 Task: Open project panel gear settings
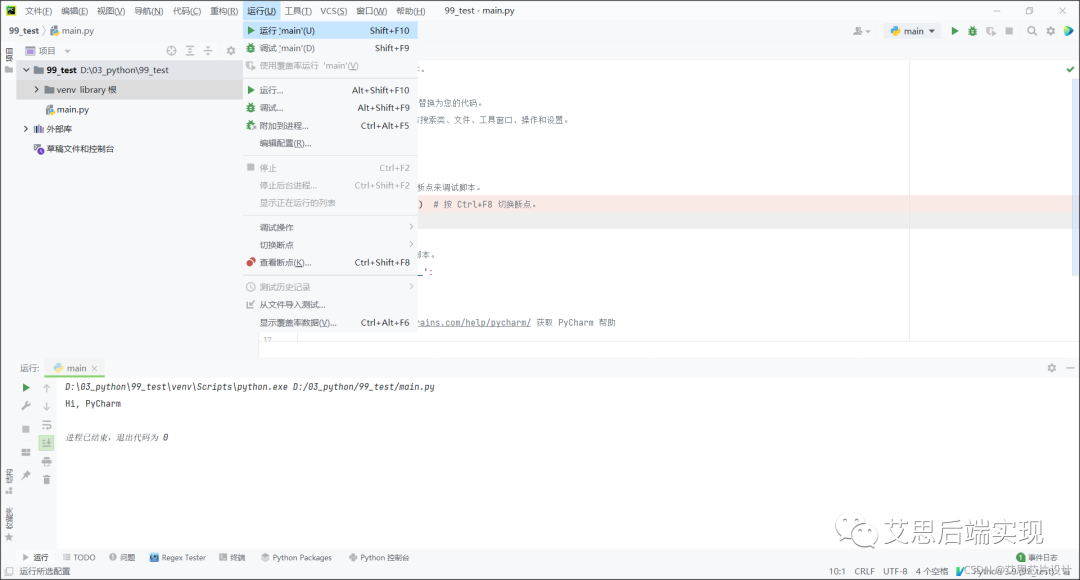pos(231,51)
